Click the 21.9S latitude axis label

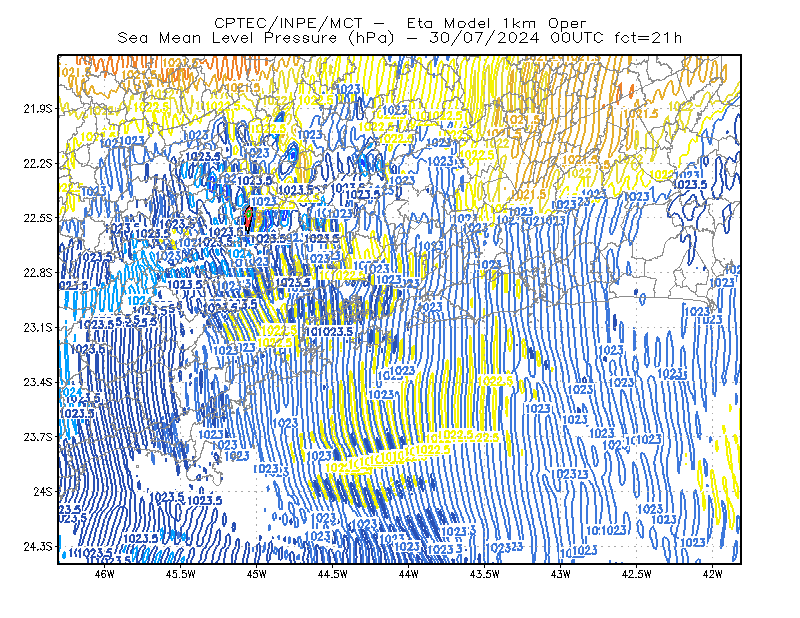38,109
